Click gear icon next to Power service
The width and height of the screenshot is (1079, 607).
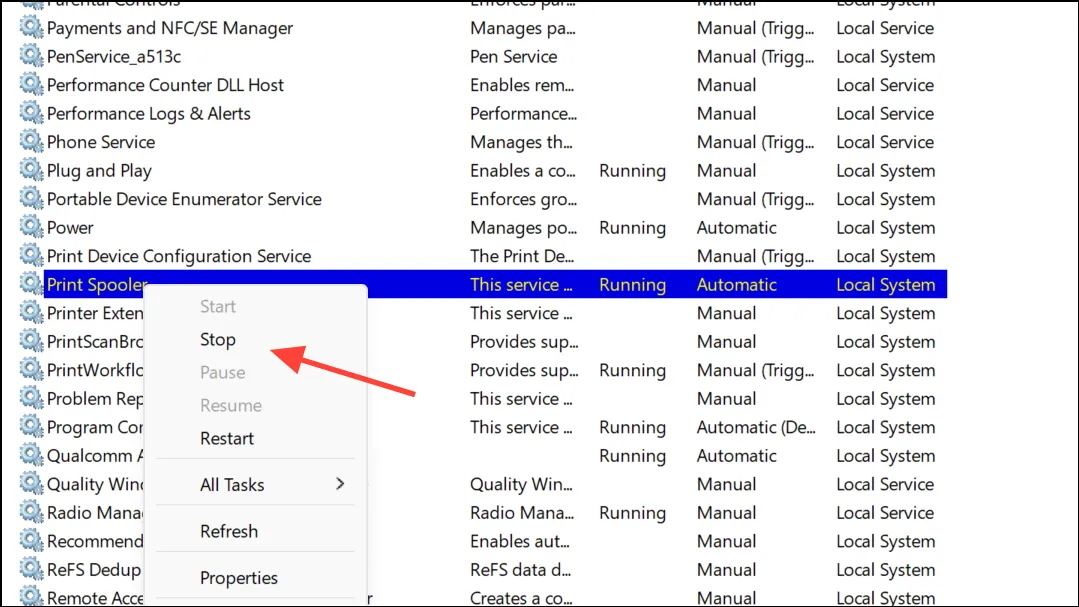(x=31, y=226)
